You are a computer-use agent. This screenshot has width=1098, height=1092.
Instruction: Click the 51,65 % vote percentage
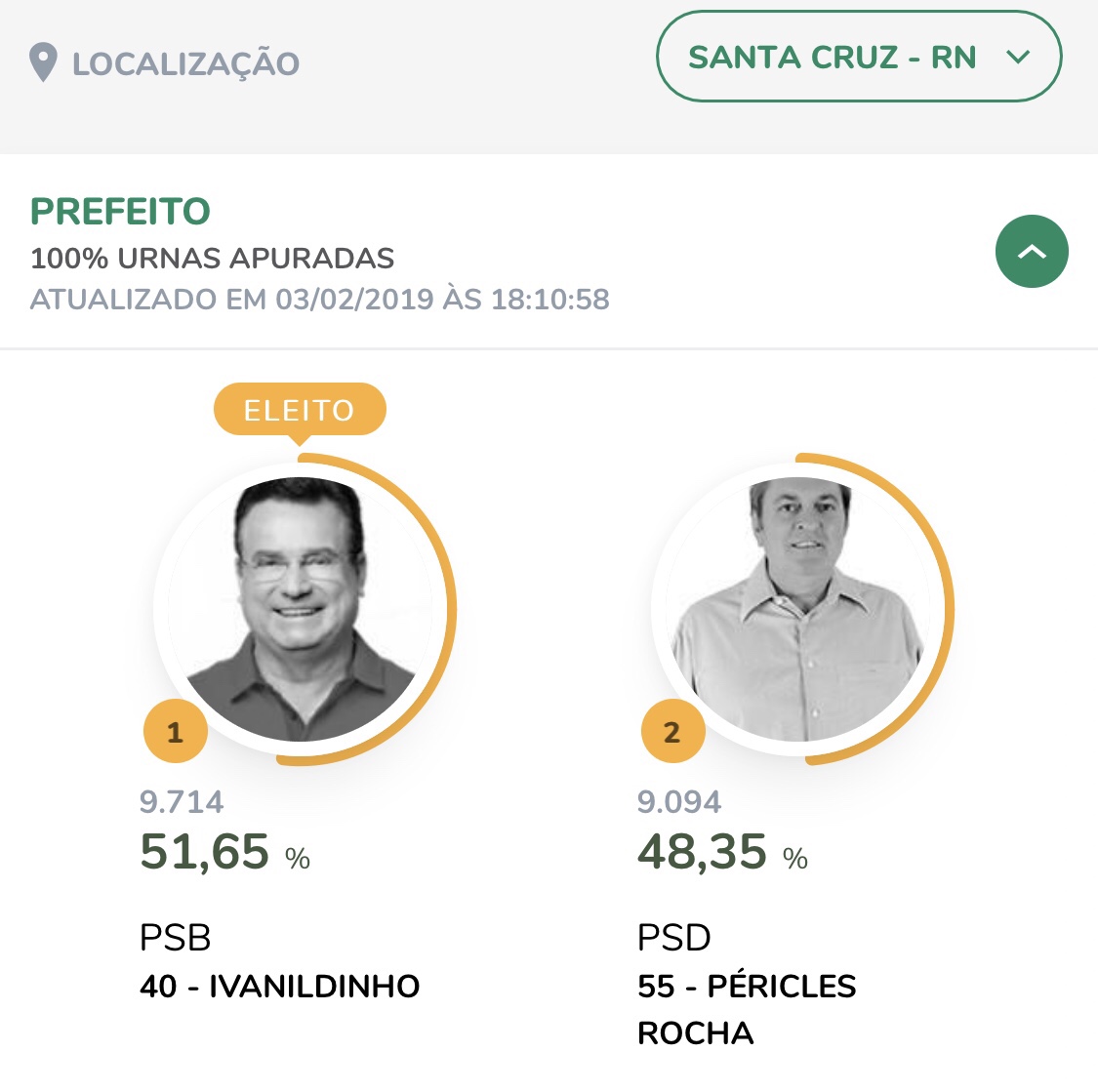224,852
